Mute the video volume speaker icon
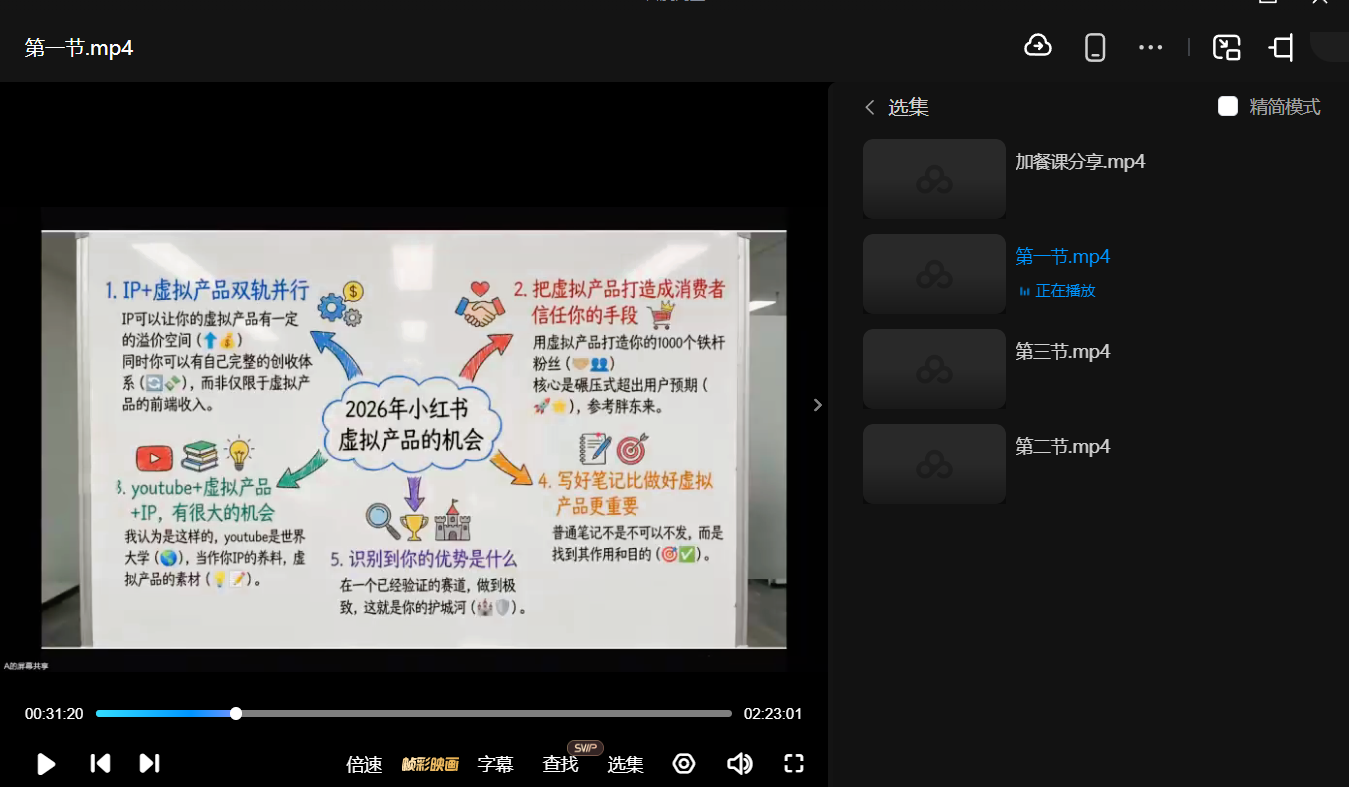This screenshot has width=1349, height=787. [x=739, y=764]
